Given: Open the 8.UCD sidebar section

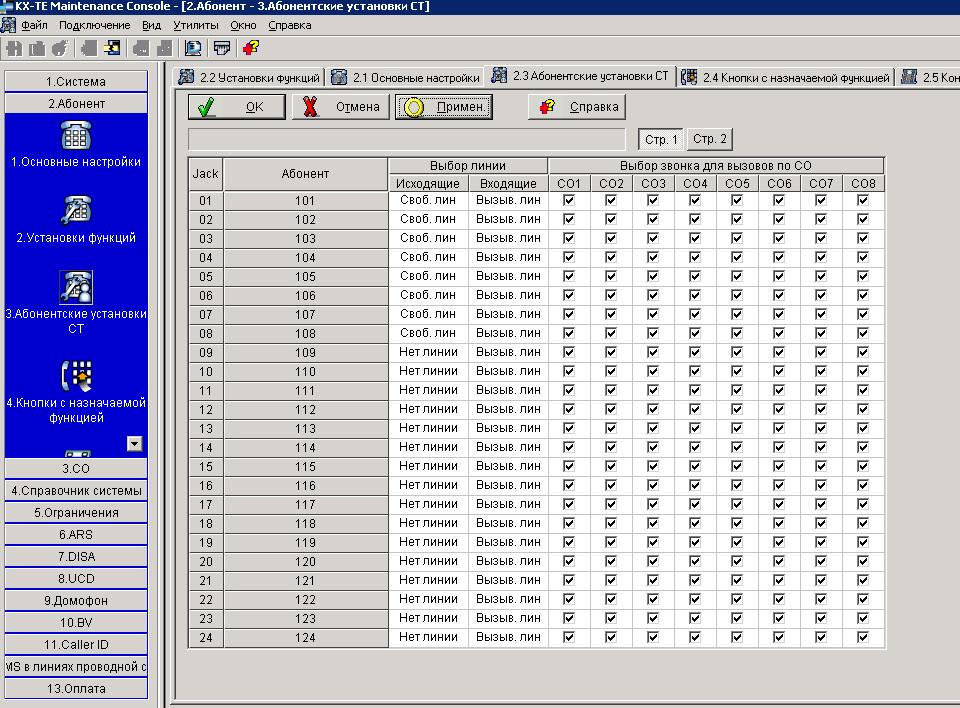Looking at the screenshot, I should (x=76, y=579).
